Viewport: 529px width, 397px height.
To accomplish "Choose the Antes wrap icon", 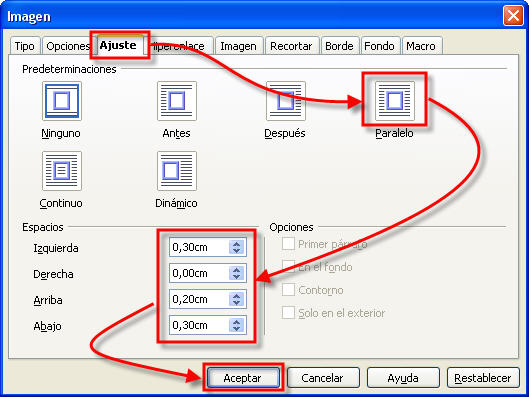I will coord(177,101).
